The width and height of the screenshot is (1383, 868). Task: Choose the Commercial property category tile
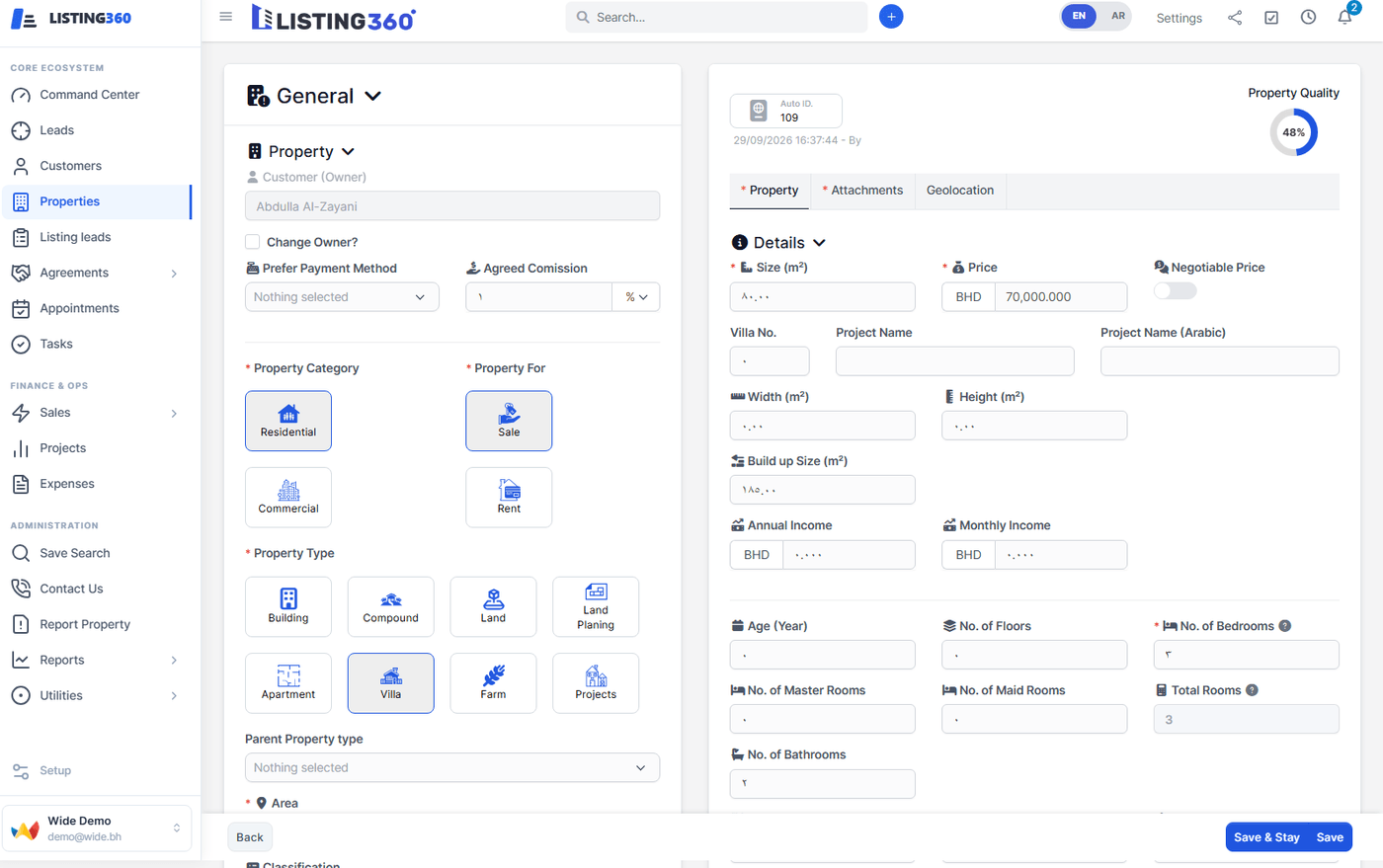pyautogui.click(x=288, y=497)
